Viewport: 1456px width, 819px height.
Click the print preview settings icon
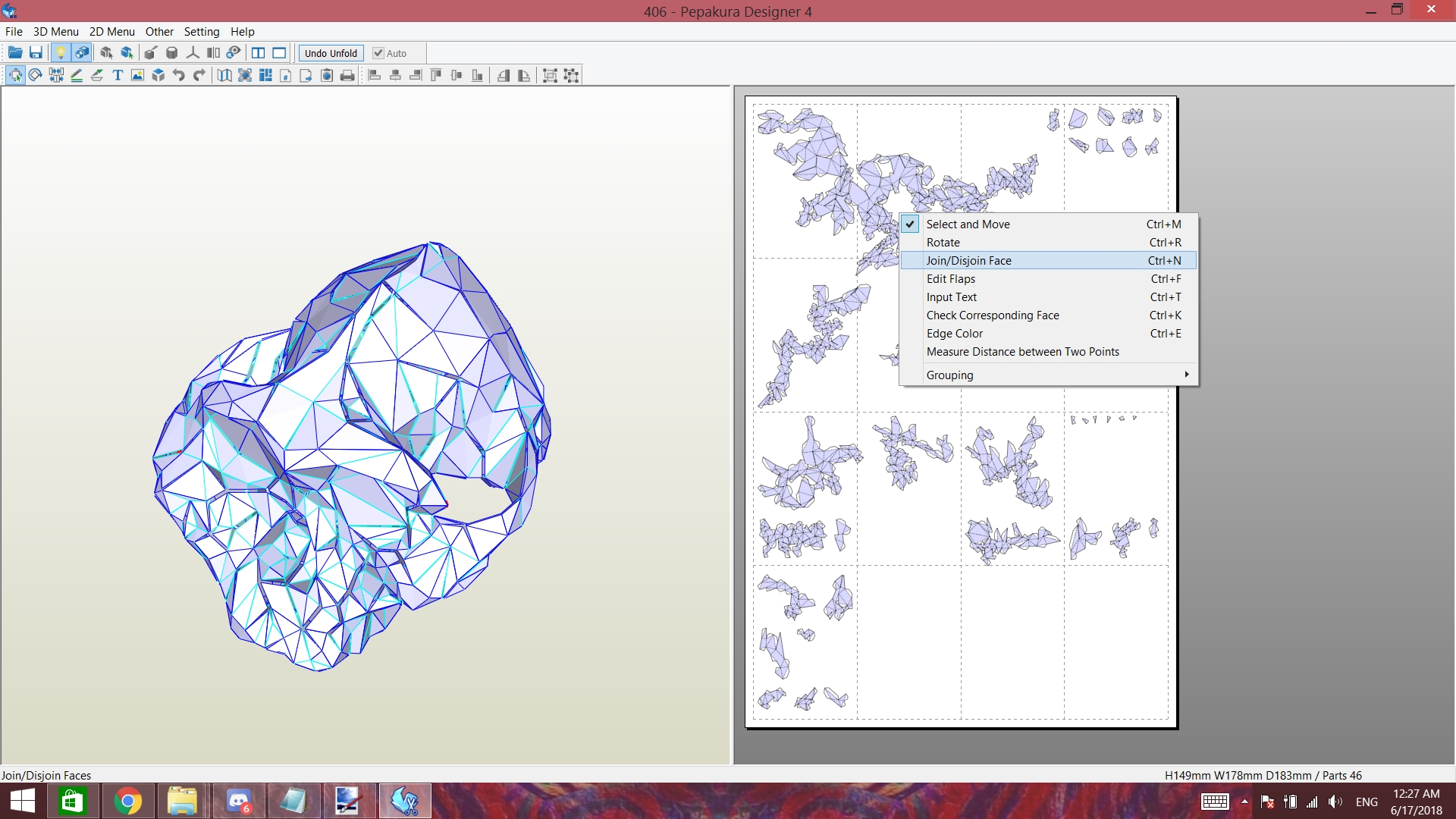[327, 75]
